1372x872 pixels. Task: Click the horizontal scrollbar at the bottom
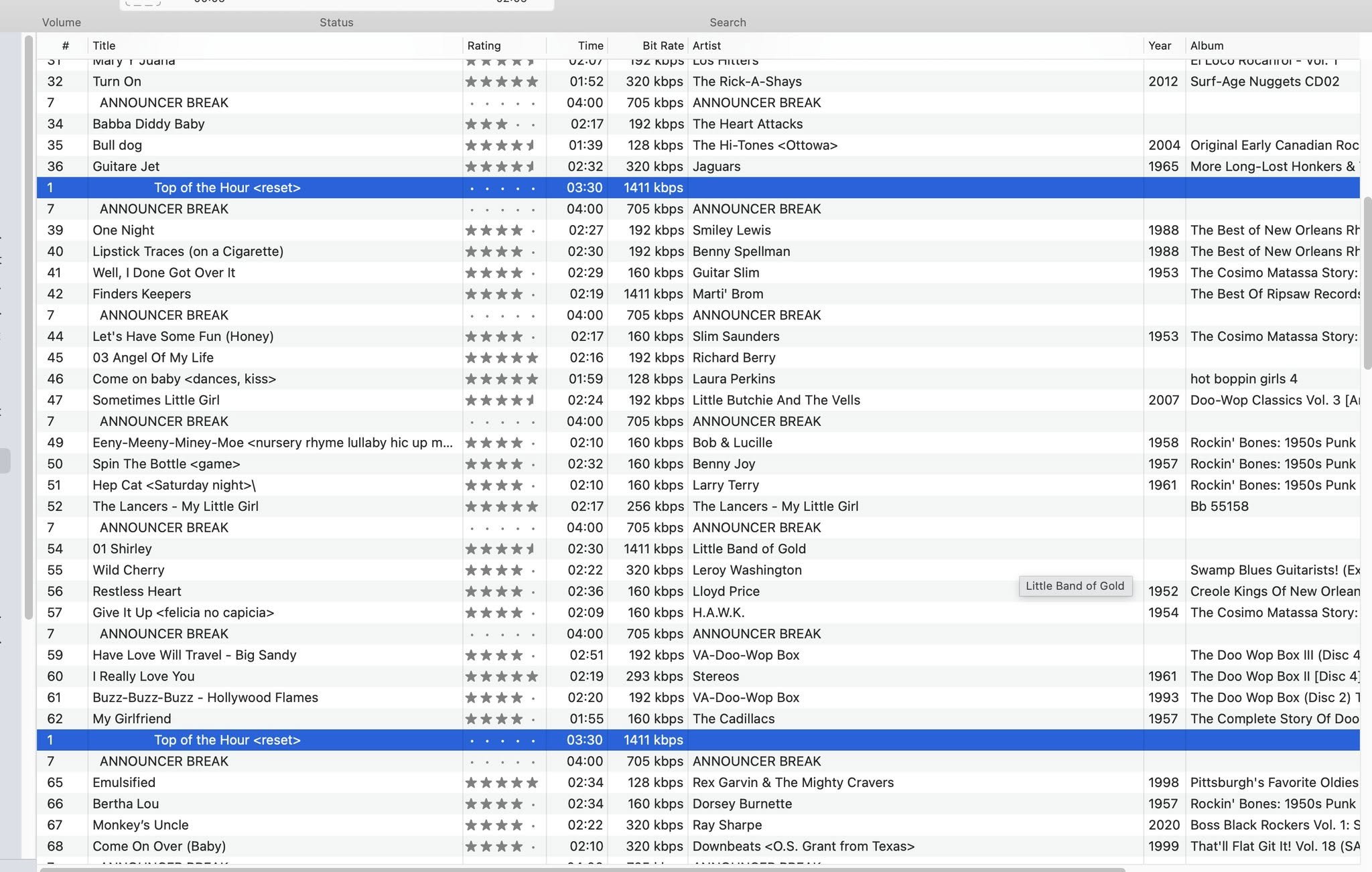point(581,869)
